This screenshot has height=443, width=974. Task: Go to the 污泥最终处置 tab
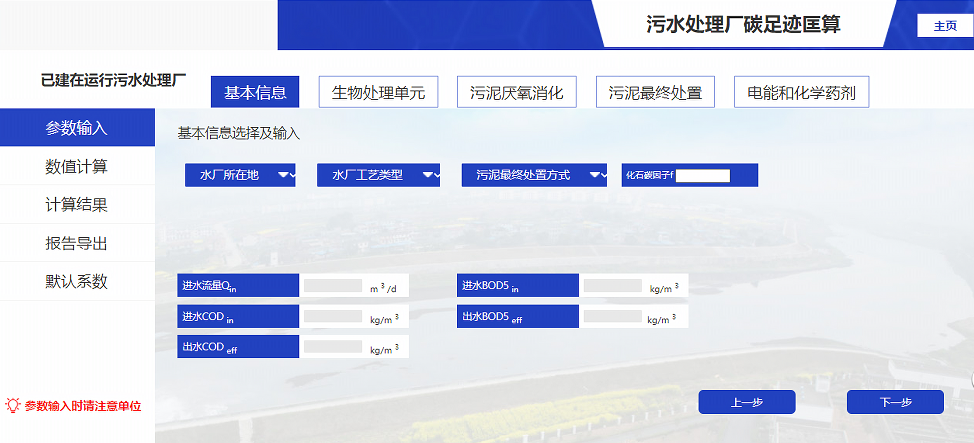[655, 93]
